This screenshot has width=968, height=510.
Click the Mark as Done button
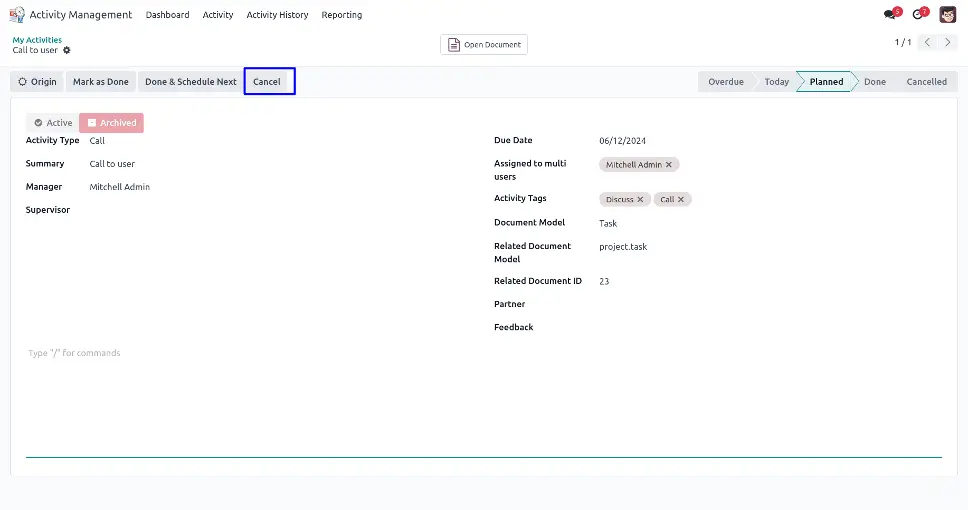[x=100, y=82]
